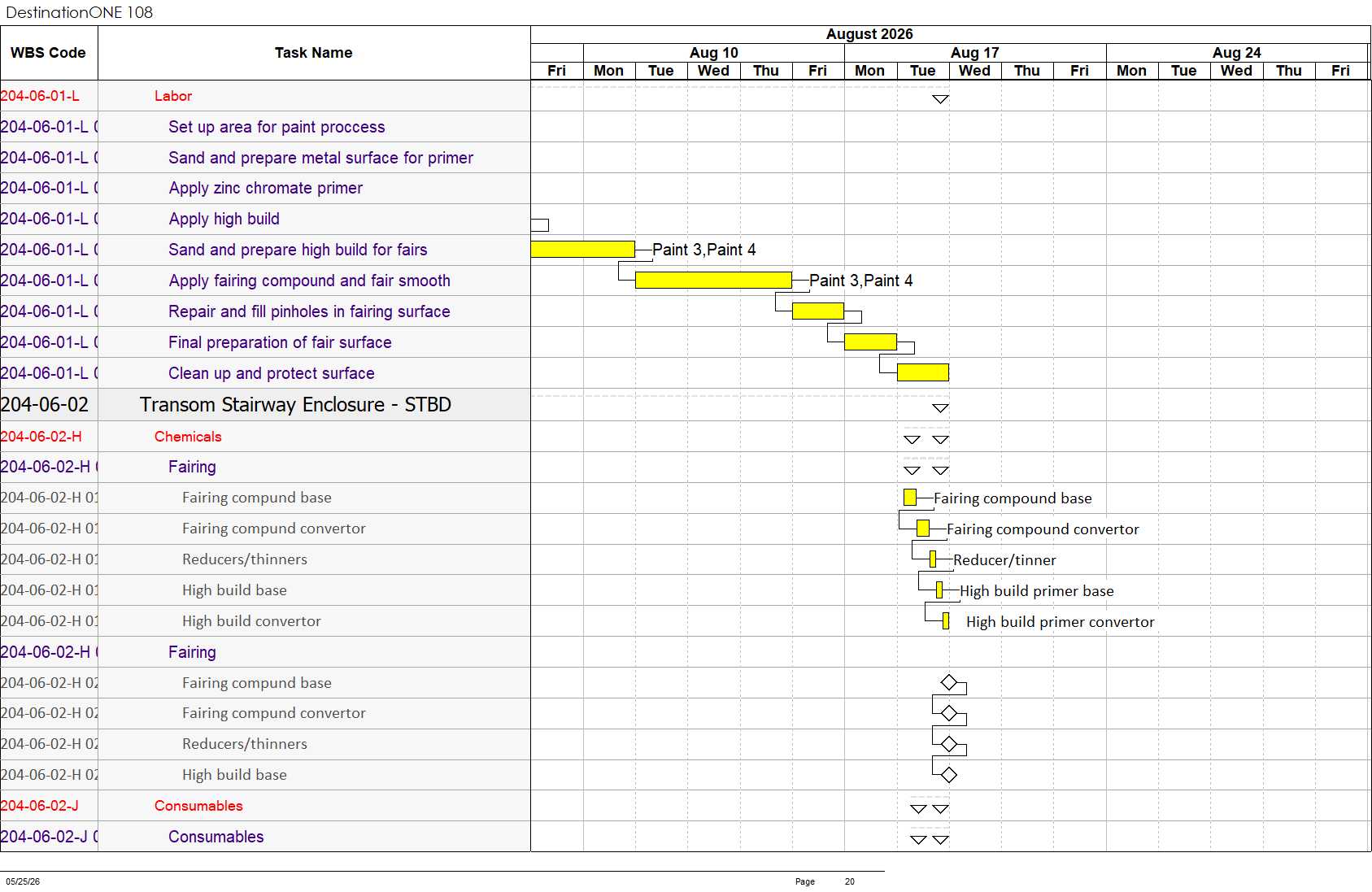The image size is (1372, 892).
Task: Select 'Repair and fill pinholes in fairing surface'
Action: (309, 311)
